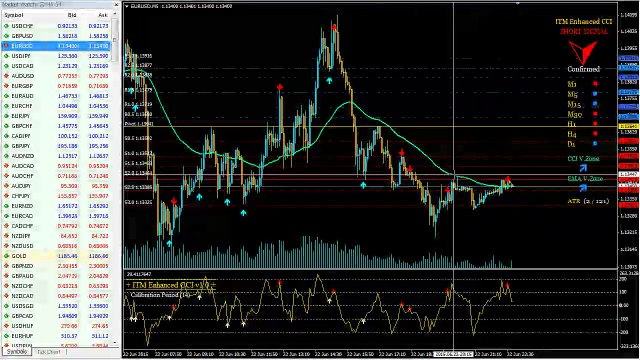Image resolution: width=640 pixels, height=360 pixels.
Task: Switch to the Symbols tab
Action: click(17, 351)
